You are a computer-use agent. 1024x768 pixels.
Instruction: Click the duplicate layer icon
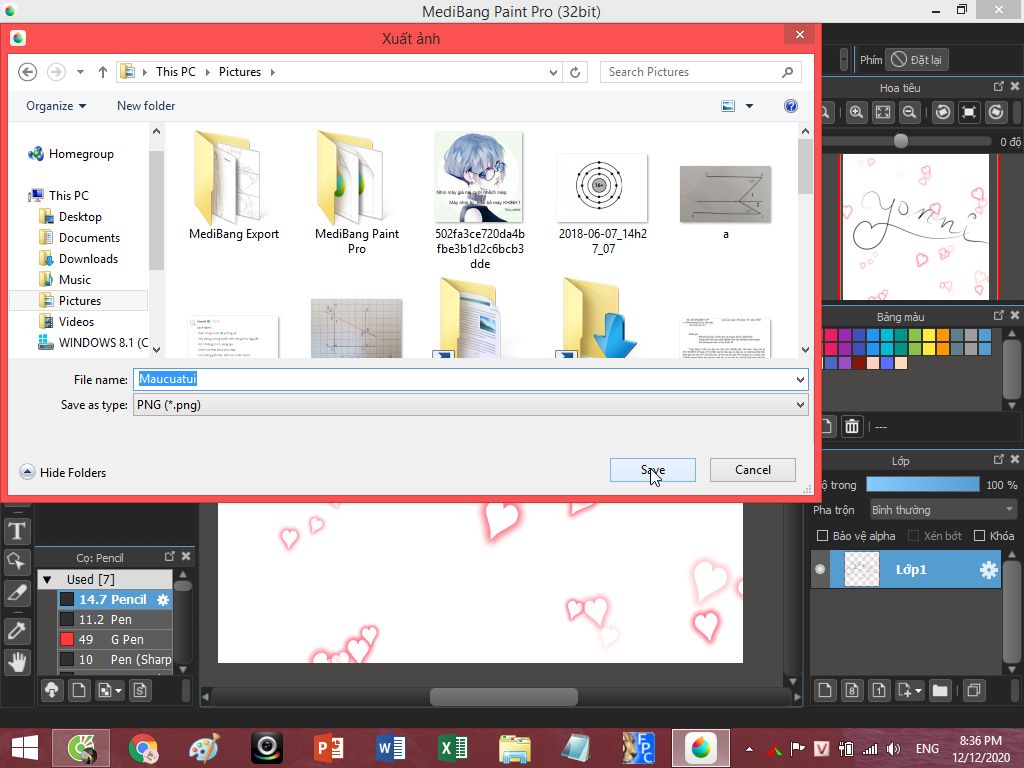point(974,690)
